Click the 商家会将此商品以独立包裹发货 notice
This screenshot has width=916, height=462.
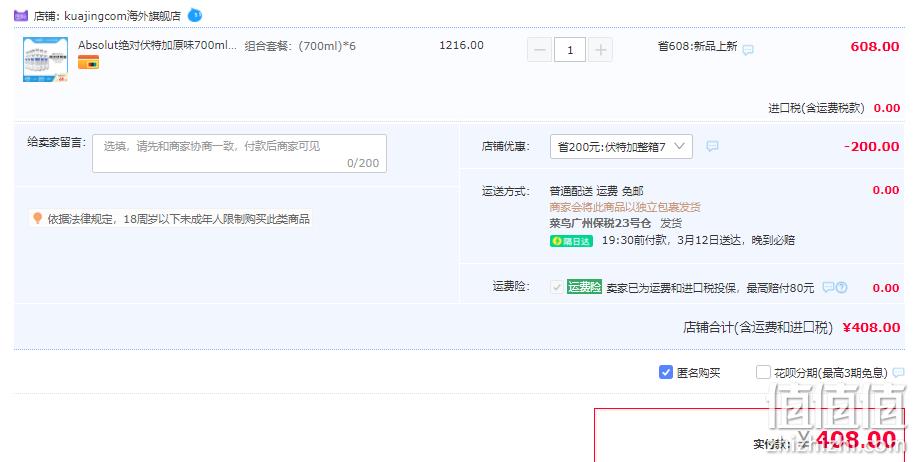click(625, 207)
